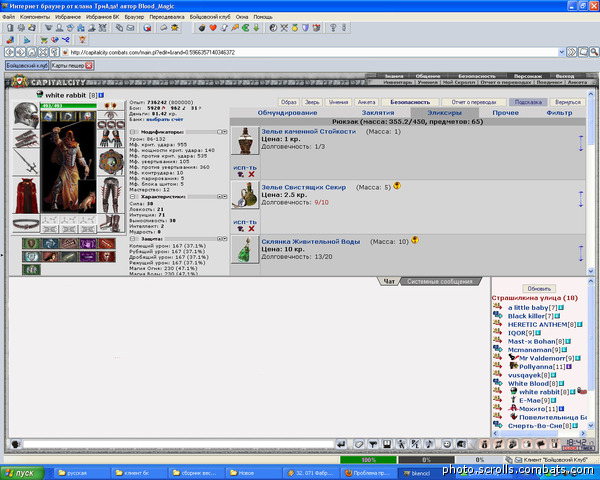Open the Избранное БК menu

point(103,17)
